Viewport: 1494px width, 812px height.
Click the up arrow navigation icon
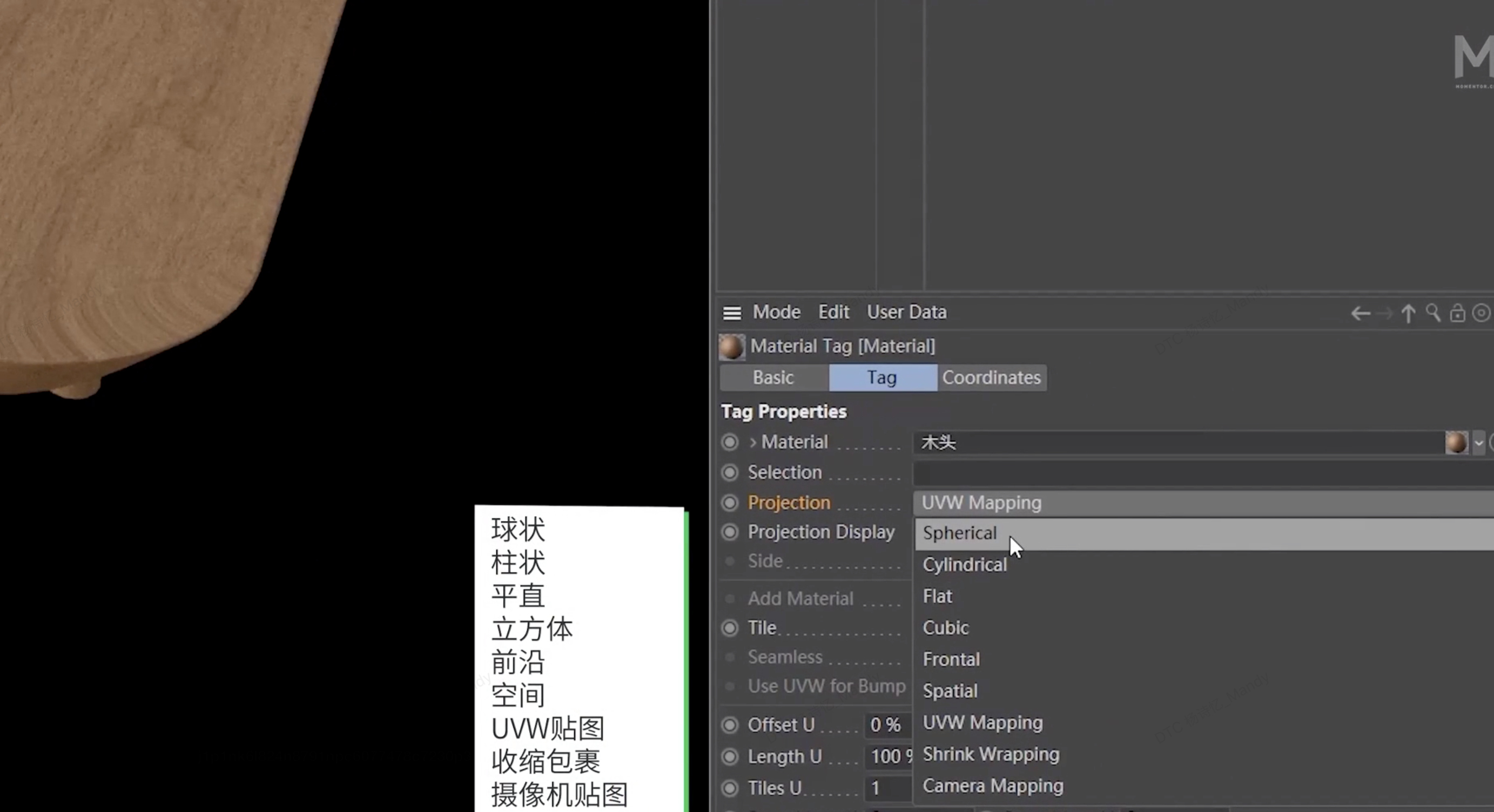(1408, 314)
